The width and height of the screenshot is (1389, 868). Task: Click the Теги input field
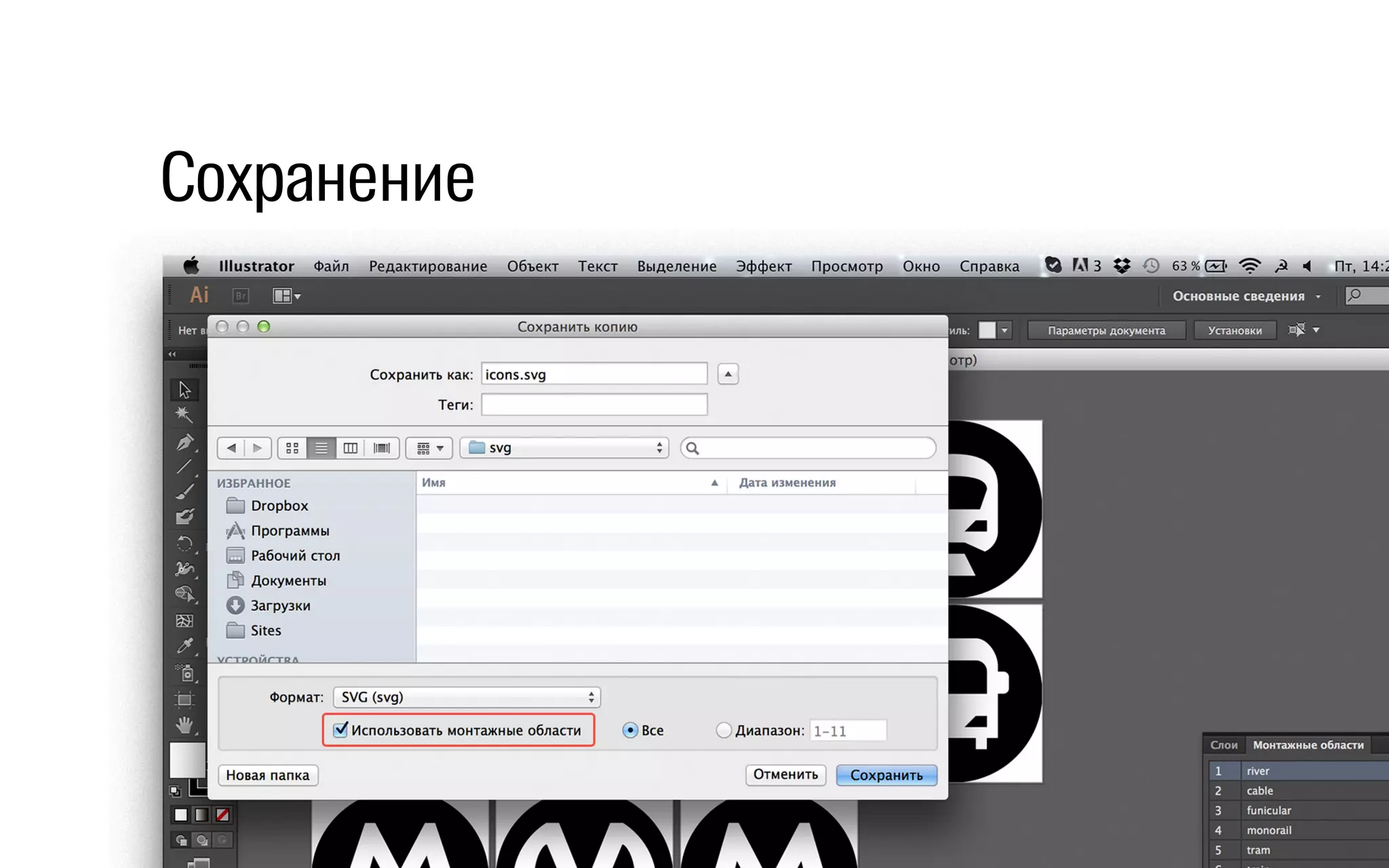click(594, 405)
